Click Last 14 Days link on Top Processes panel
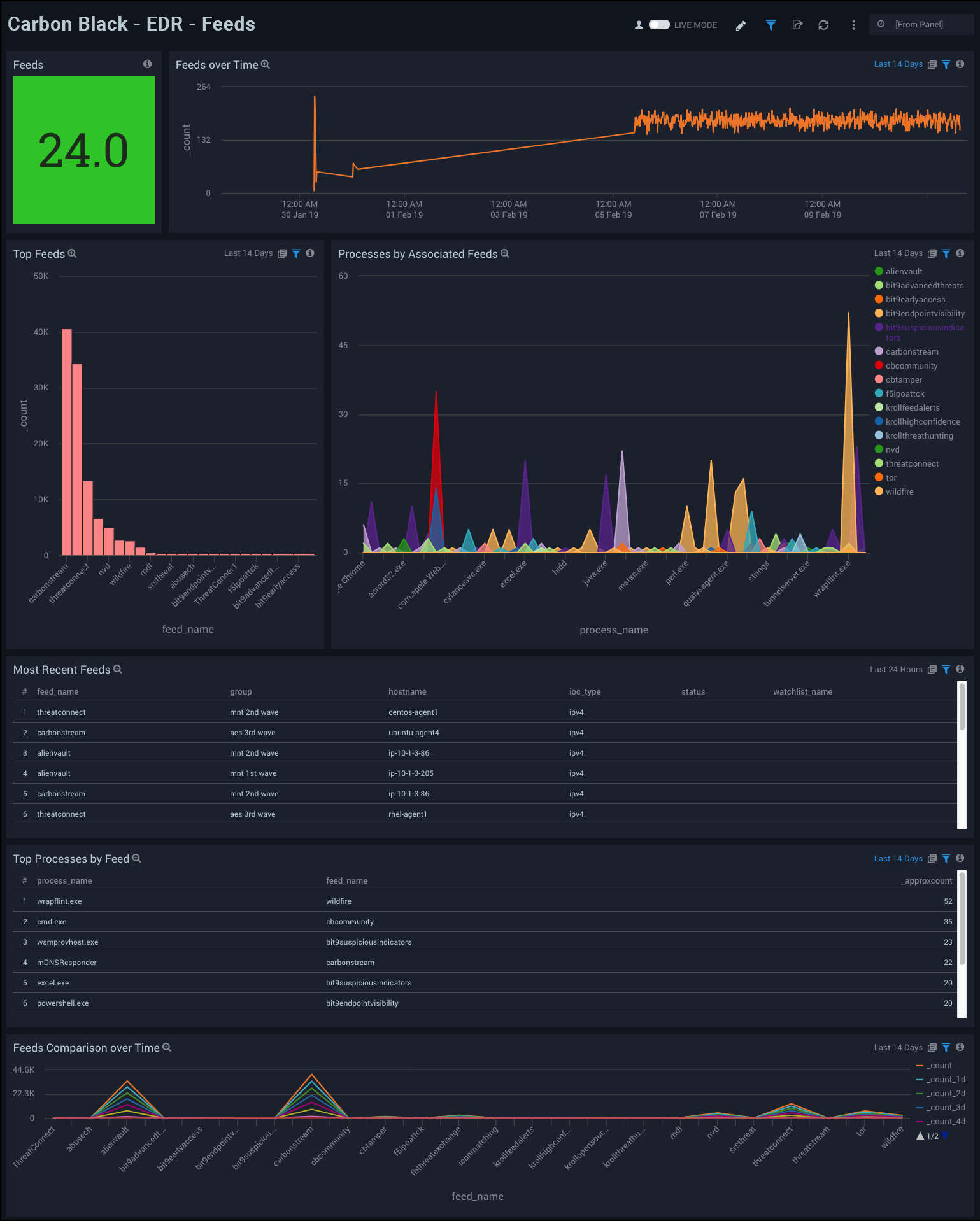The height and width of the screenshot is (1221, 980). pos(898,858)
